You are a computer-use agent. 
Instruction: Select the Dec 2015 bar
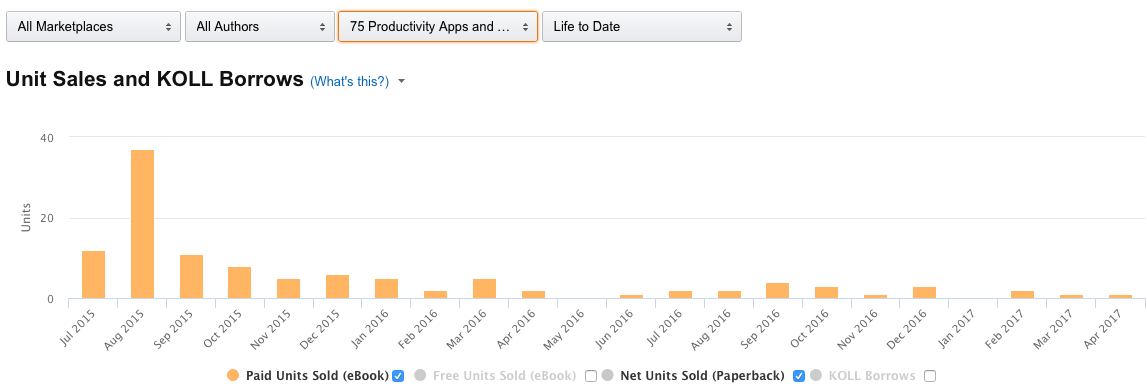[x=338, y=287]
